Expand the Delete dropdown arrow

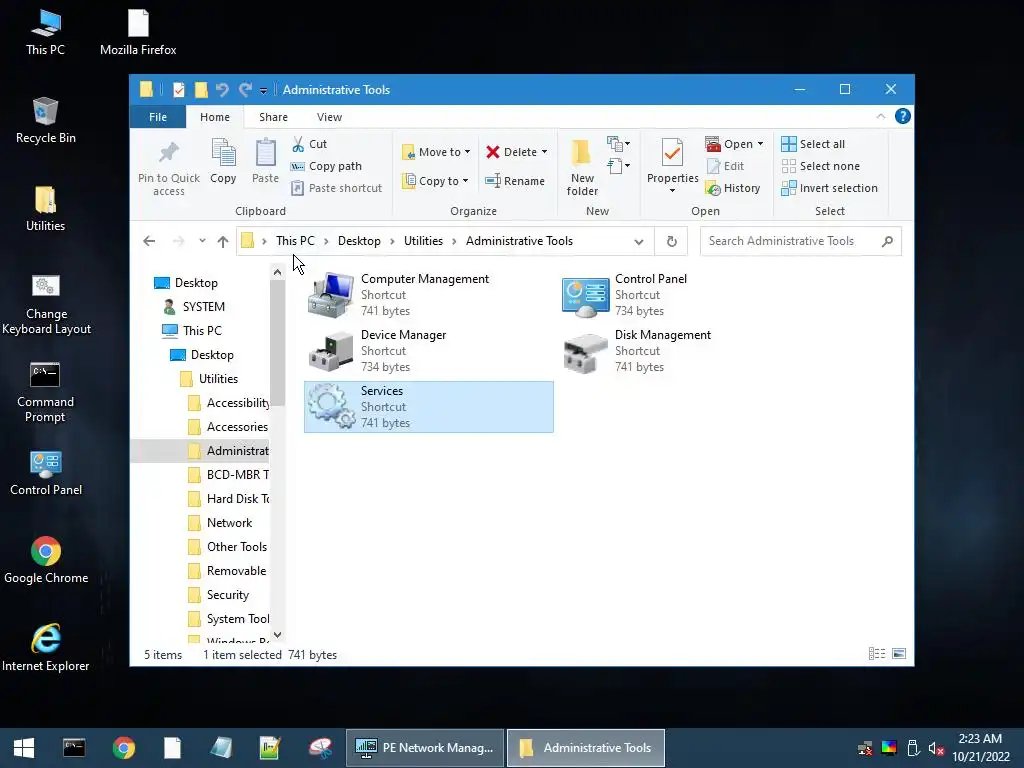pos(544,152)
